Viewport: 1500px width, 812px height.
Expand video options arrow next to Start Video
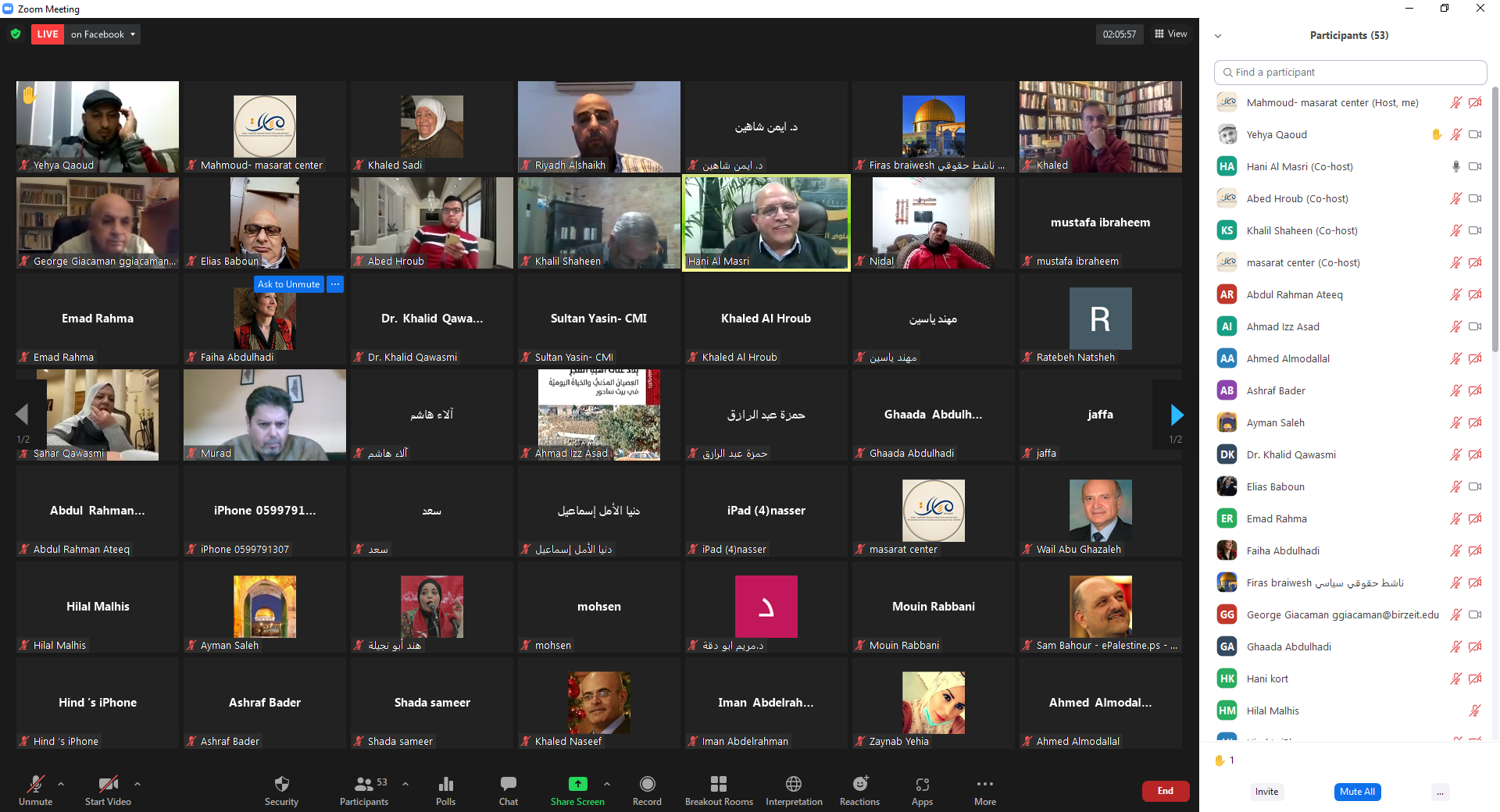pos(137,784)
